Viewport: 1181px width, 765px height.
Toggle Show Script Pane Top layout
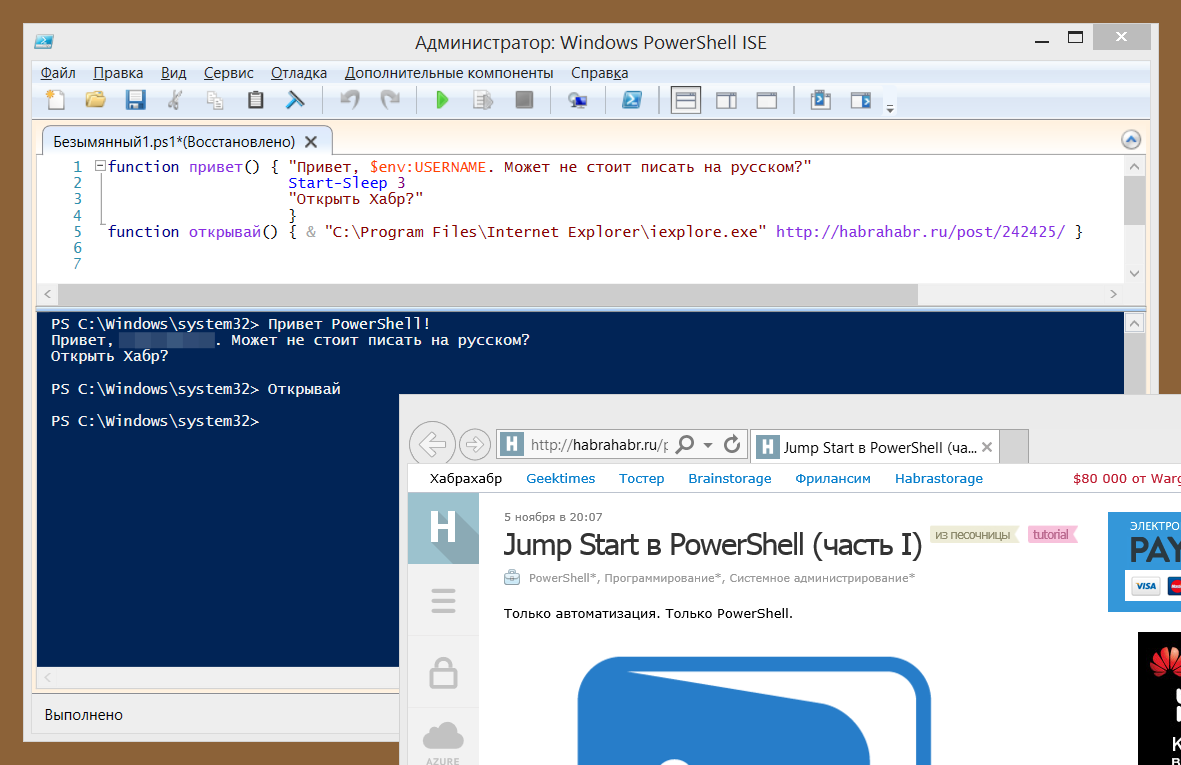coord(685,100)
